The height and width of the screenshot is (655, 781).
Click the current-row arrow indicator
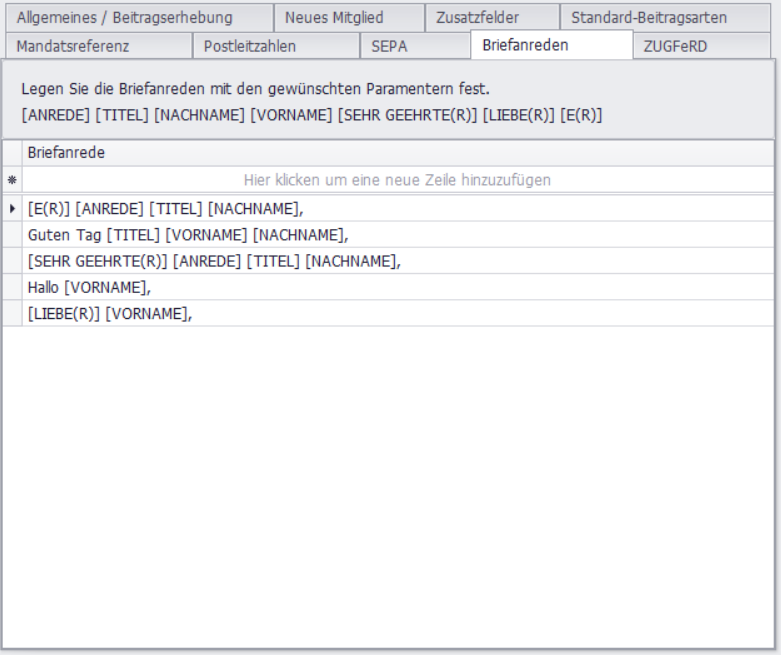click(x=12, y=209)
